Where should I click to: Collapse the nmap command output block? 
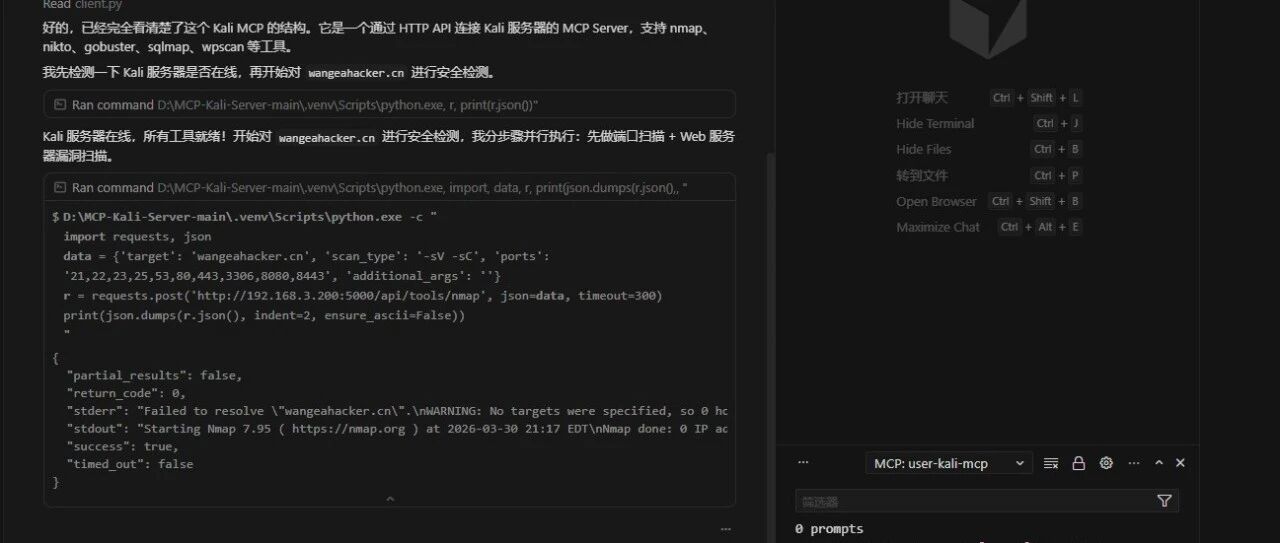[x=390, y=498]
